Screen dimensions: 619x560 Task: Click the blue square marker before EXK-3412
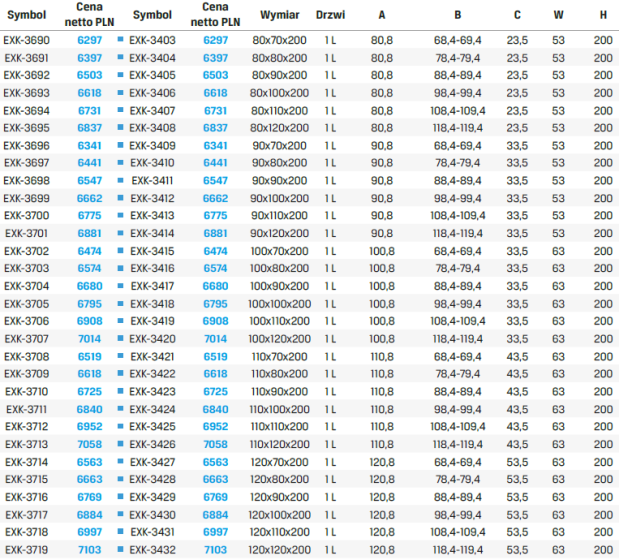(x=120, y=197)
